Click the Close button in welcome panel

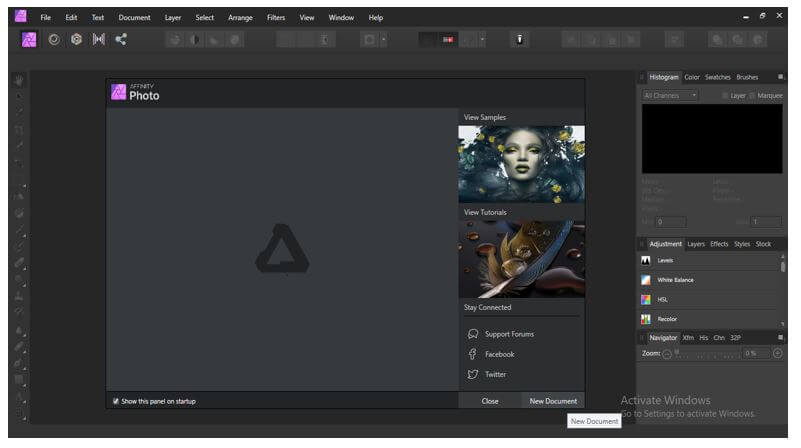490,401
